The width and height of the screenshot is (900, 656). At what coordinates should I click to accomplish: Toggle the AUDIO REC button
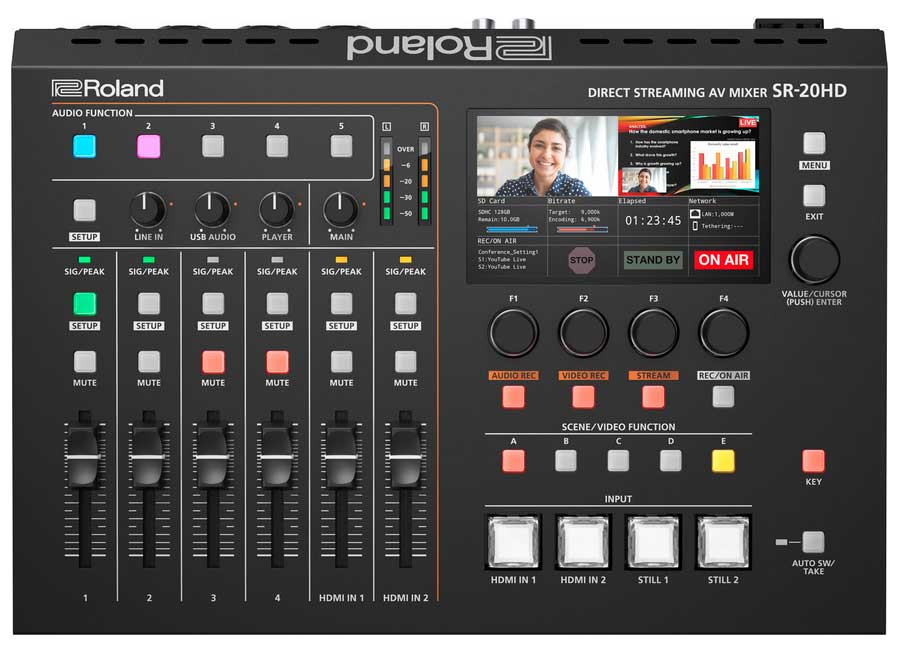(513, 397)
